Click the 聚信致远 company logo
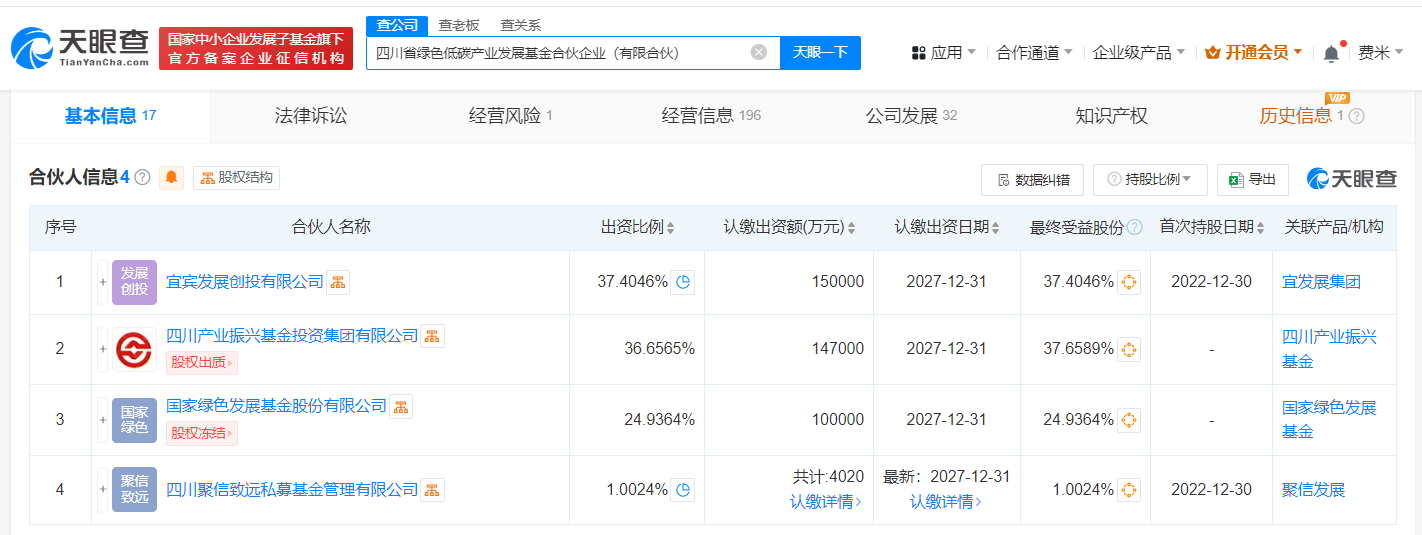 (134, 490)
